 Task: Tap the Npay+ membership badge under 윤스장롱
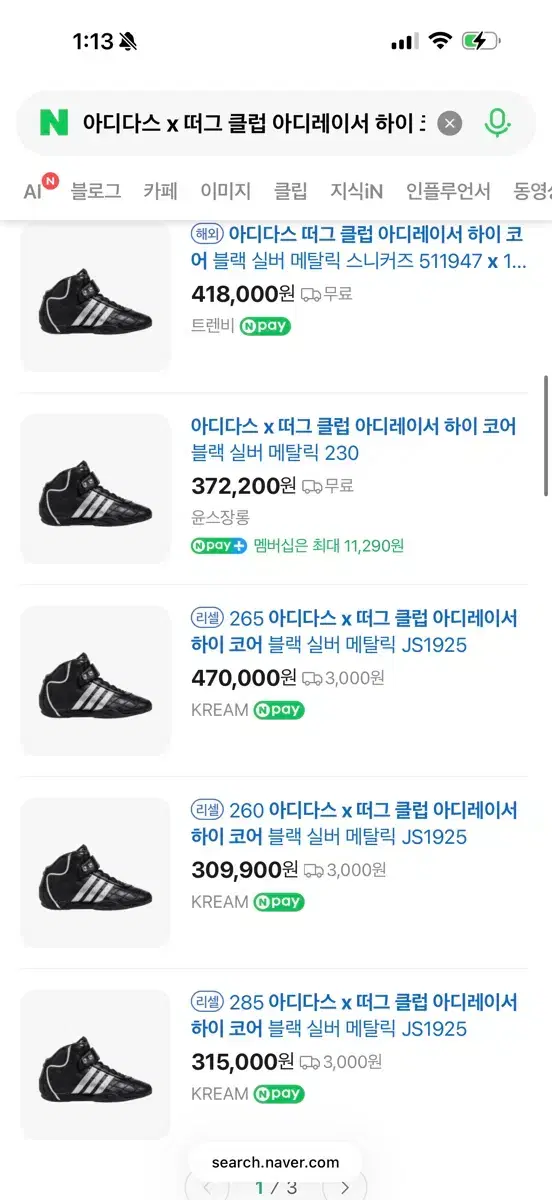click(x=218, y=546)
